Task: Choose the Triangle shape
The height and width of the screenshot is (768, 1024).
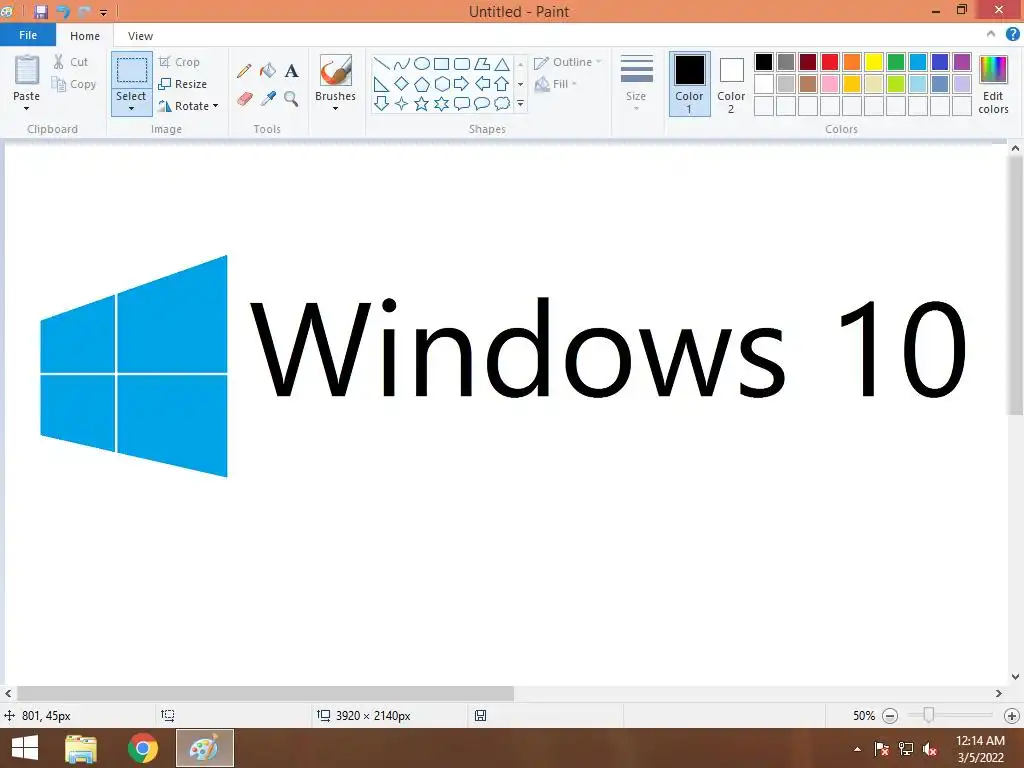Action: pyautogui.click(x=502, y=63)
